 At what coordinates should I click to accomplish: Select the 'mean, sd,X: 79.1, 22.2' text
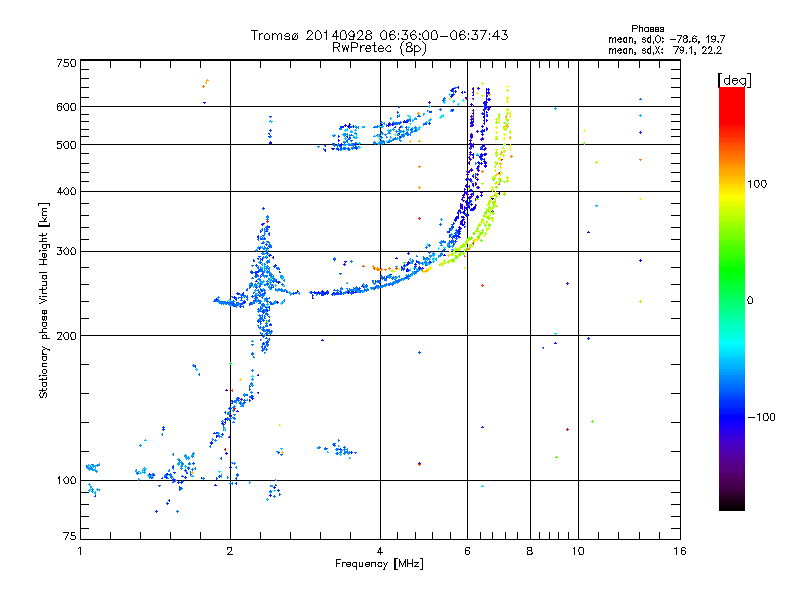tap(665, 50)
